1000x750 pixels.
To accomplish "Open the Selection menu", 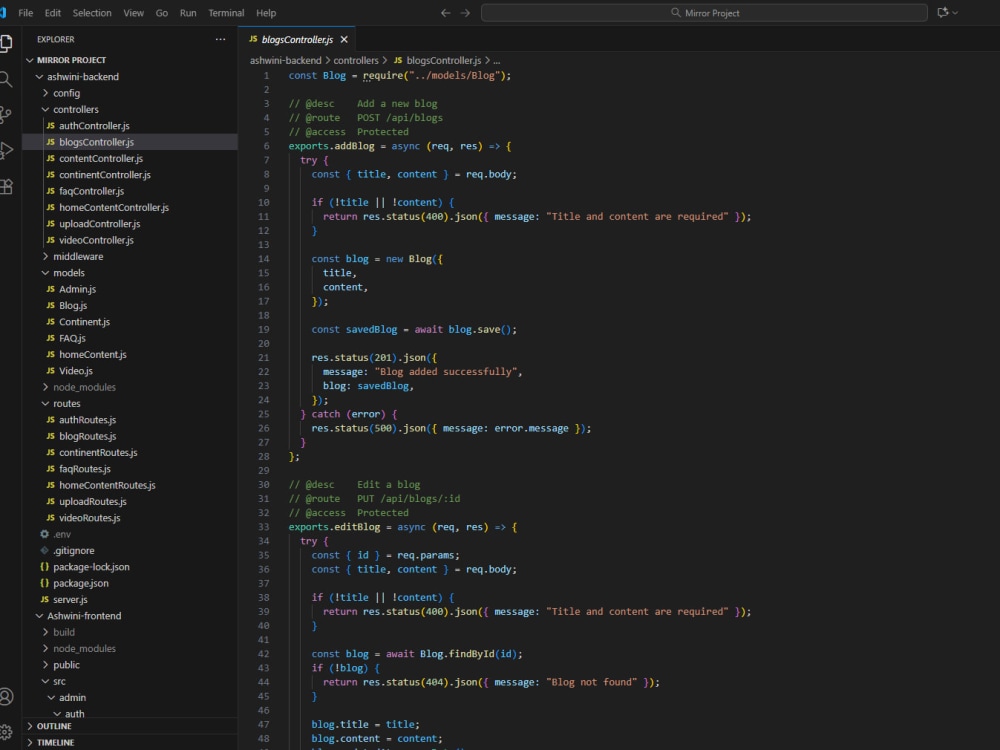I will (92, 13).
